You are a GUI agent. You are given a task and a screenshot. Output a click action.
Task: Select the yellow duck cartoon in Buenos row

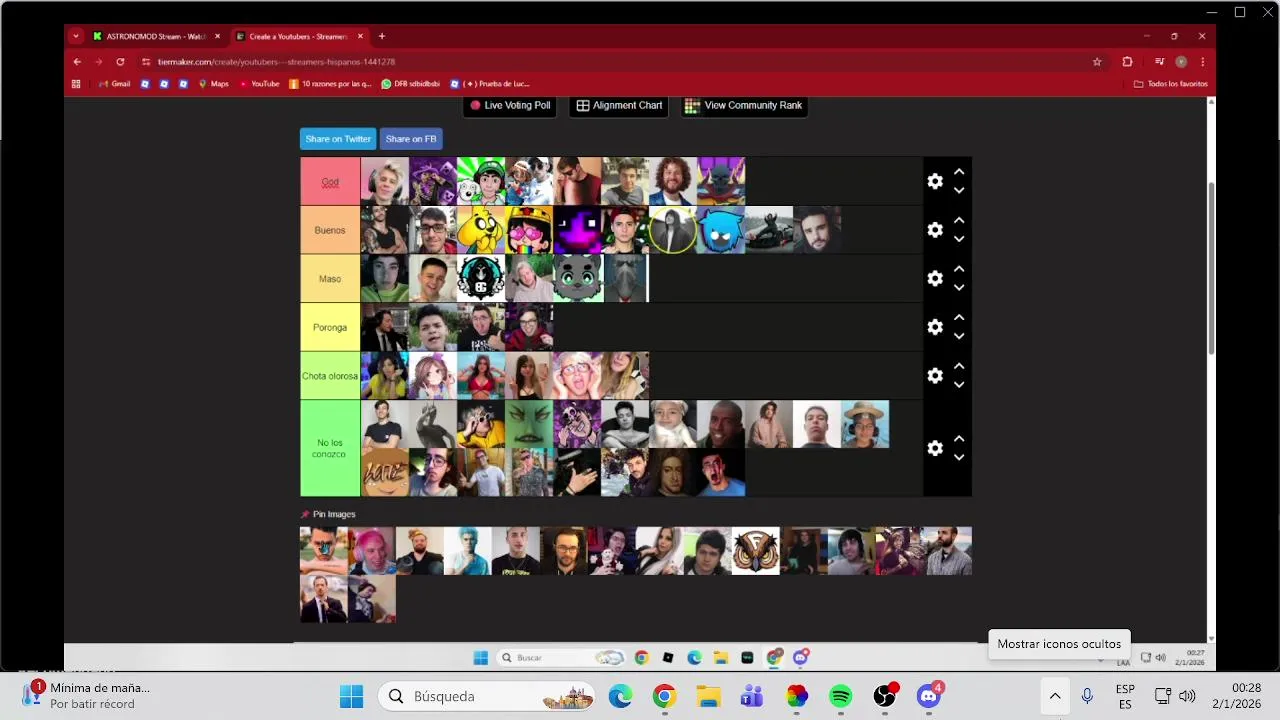pos(481,230)
